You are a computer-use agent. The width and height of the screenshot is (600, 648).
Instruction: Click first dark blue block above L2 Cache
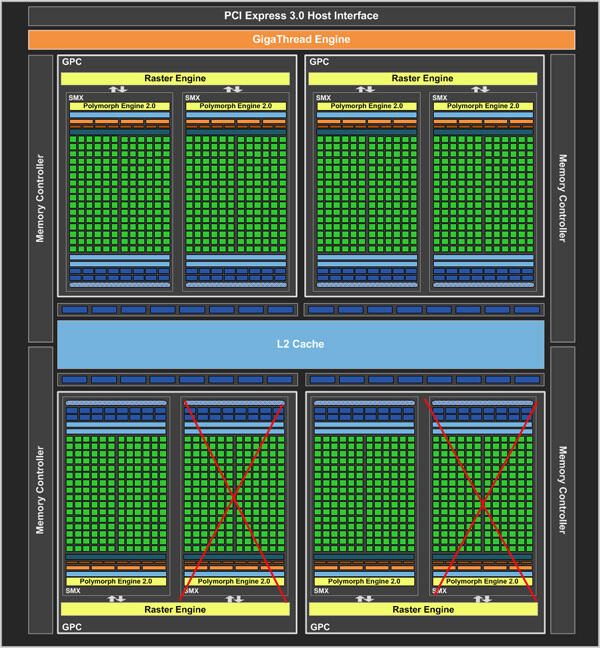[75, 310]
